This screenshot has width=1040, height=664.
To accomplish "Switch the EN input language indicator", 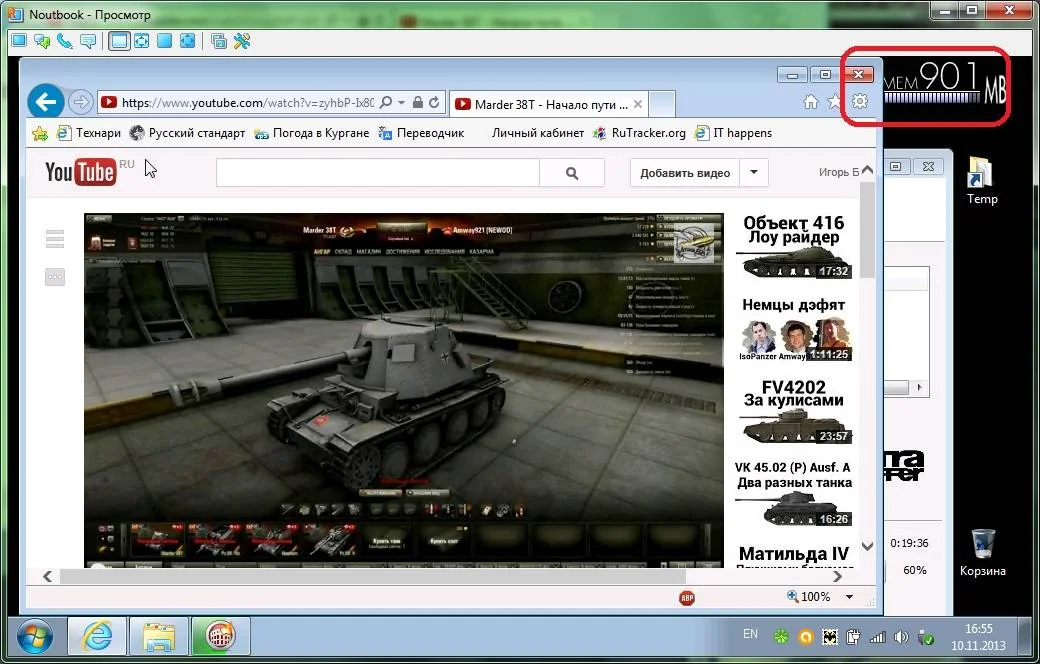I will click(x=750, y=634).
